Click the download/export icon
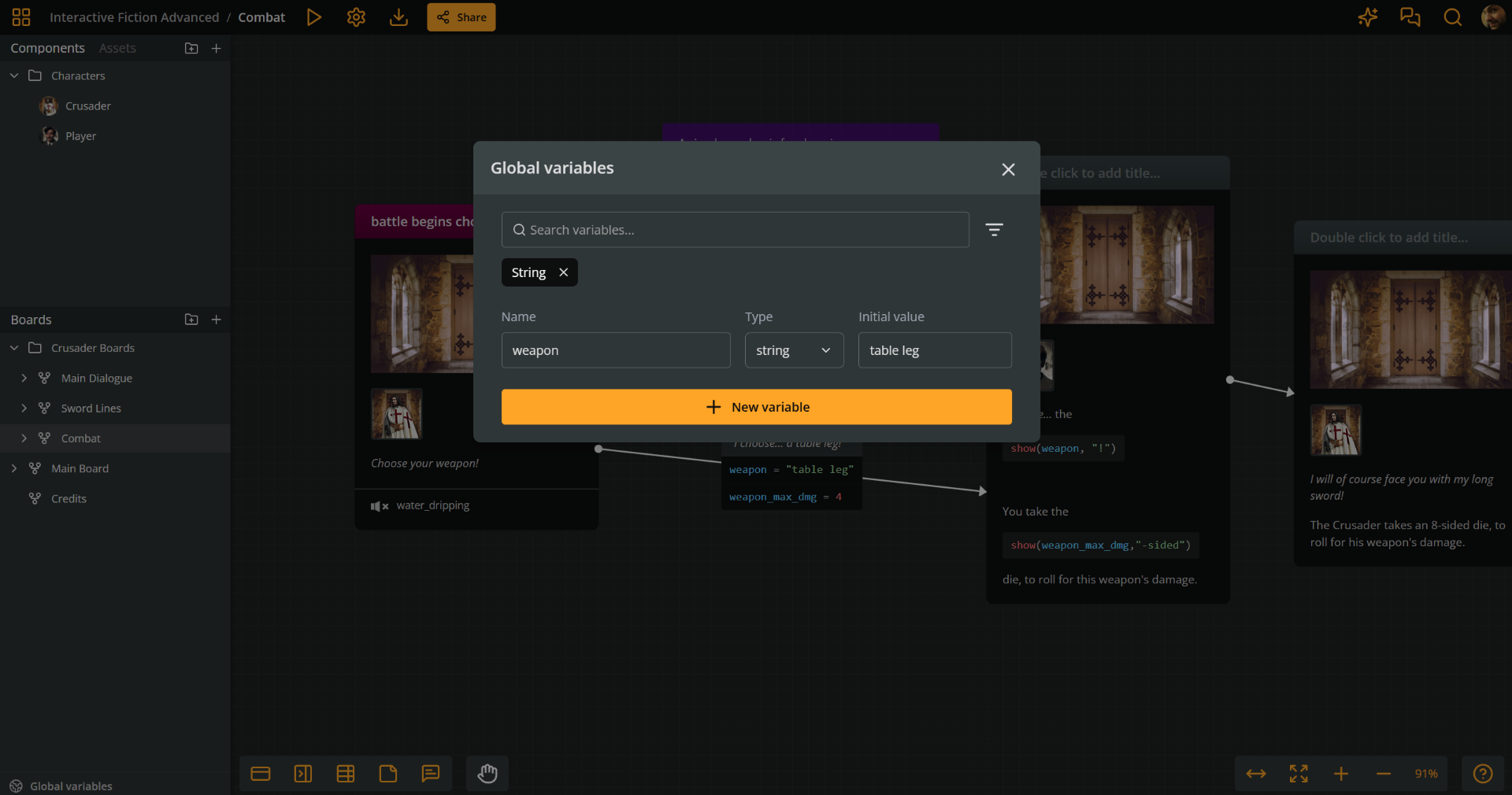Viewport: 1512px width, 795px height. coord(398,17)
